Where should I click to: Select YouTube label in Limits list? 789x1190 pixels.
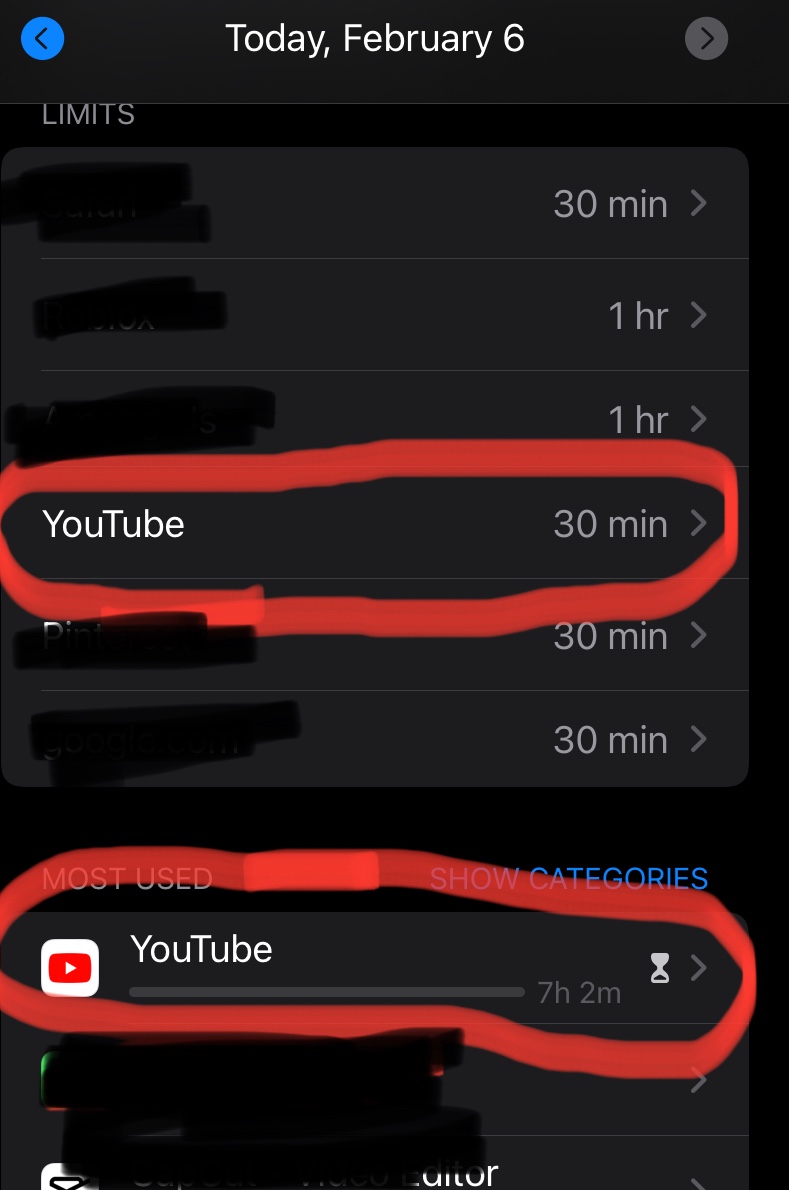[113, 524]
